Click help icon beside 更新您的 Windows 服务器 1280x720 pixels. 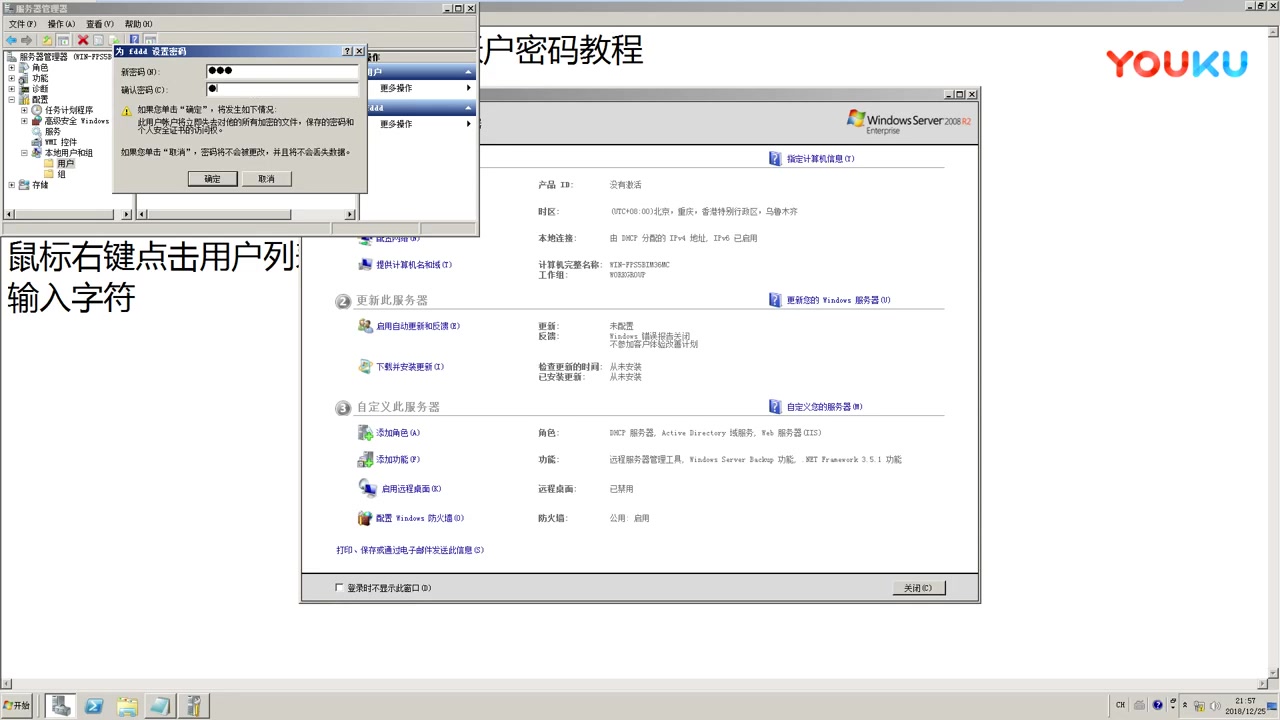click(x=775, y=300)
